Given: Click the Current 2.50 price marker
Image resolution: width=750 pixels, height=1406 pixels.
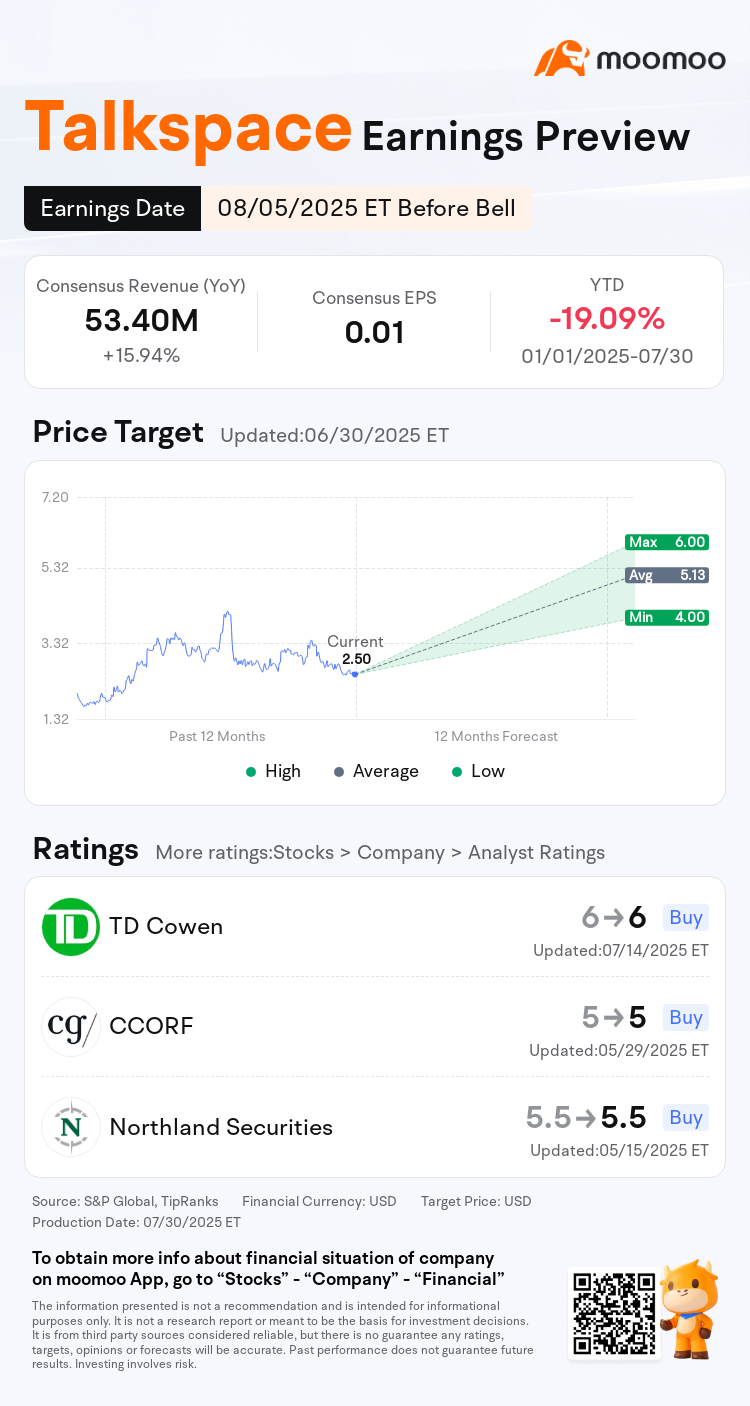Looking at the screenshot, I should point(355,673).
